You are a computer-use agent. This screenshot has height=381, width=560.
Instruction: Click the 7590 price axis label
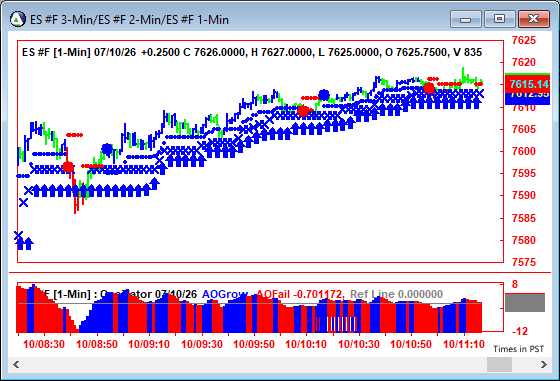524,196
